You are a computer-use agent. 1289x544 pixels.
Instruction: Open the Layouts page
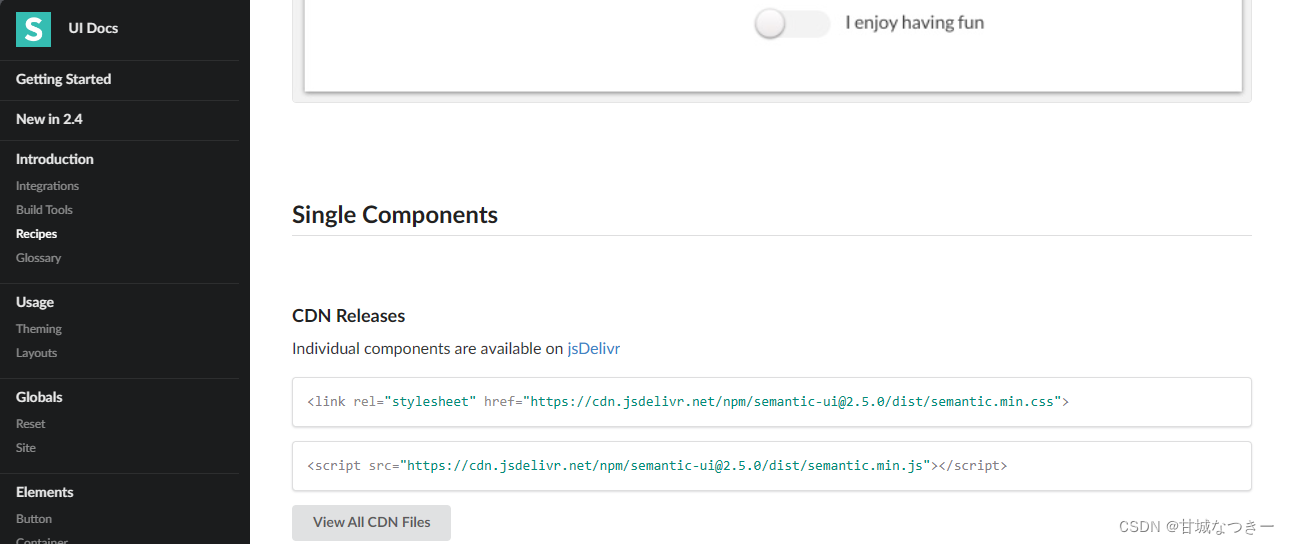click(36, 353)
